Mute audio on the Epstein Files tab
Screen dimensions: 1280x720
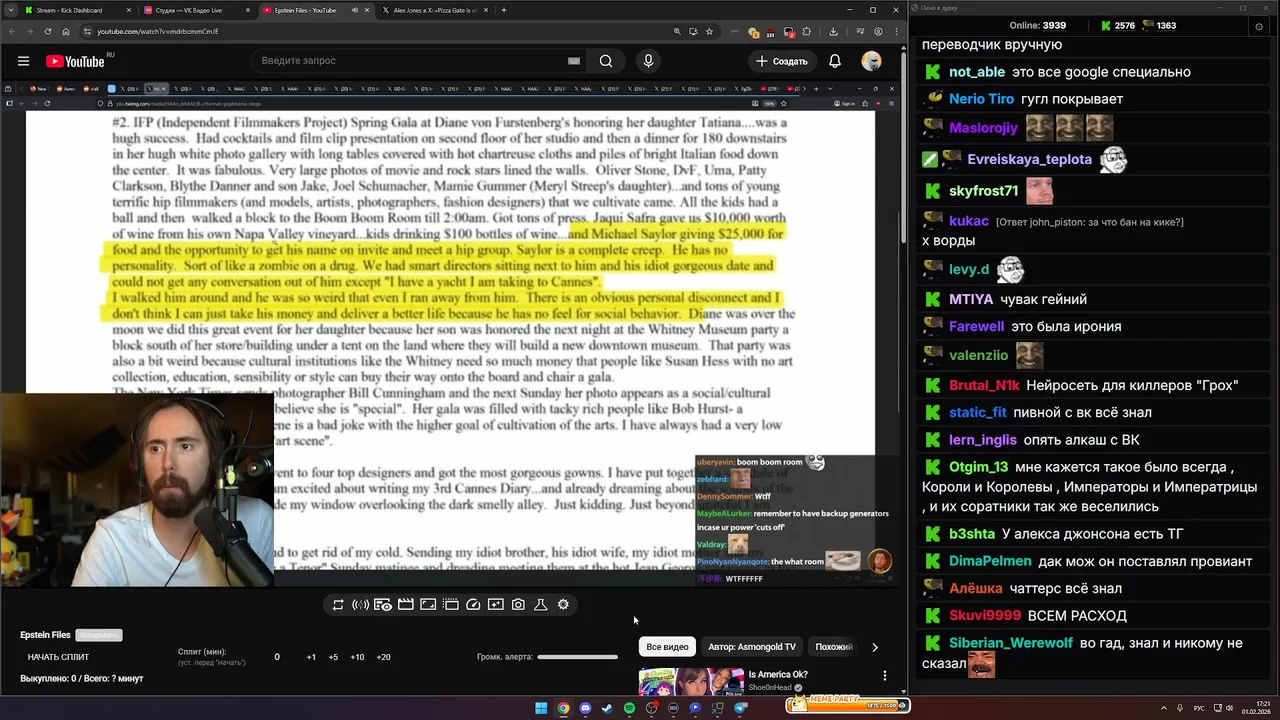(354, 10)
